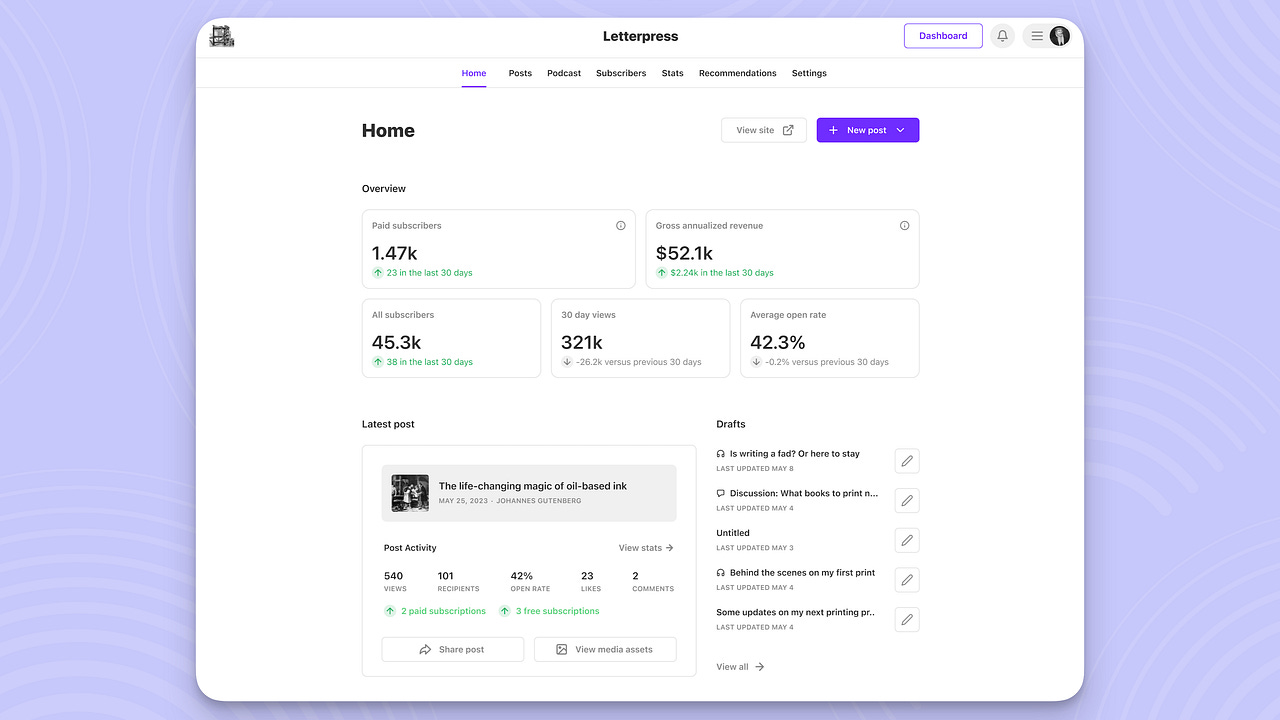Click the Average open rate card

tap(830, 338)
